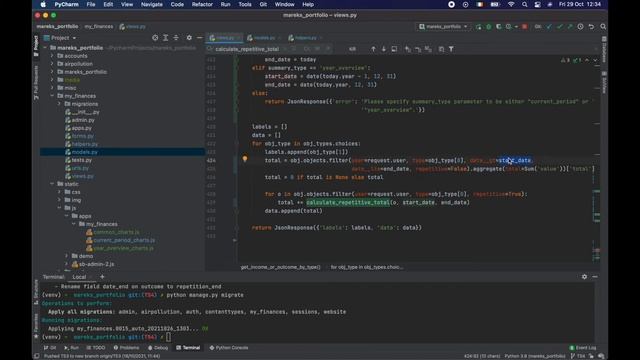
Task: Click the Debug tool window button
Action: point(158,348)
